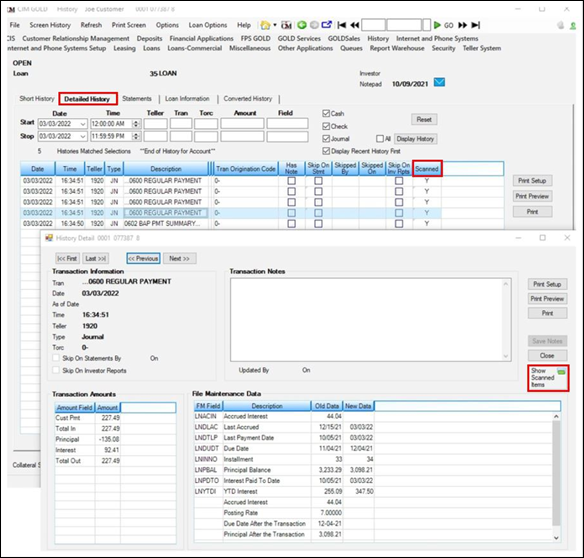Jump to last account toolbar icon

tap(476, 25)
